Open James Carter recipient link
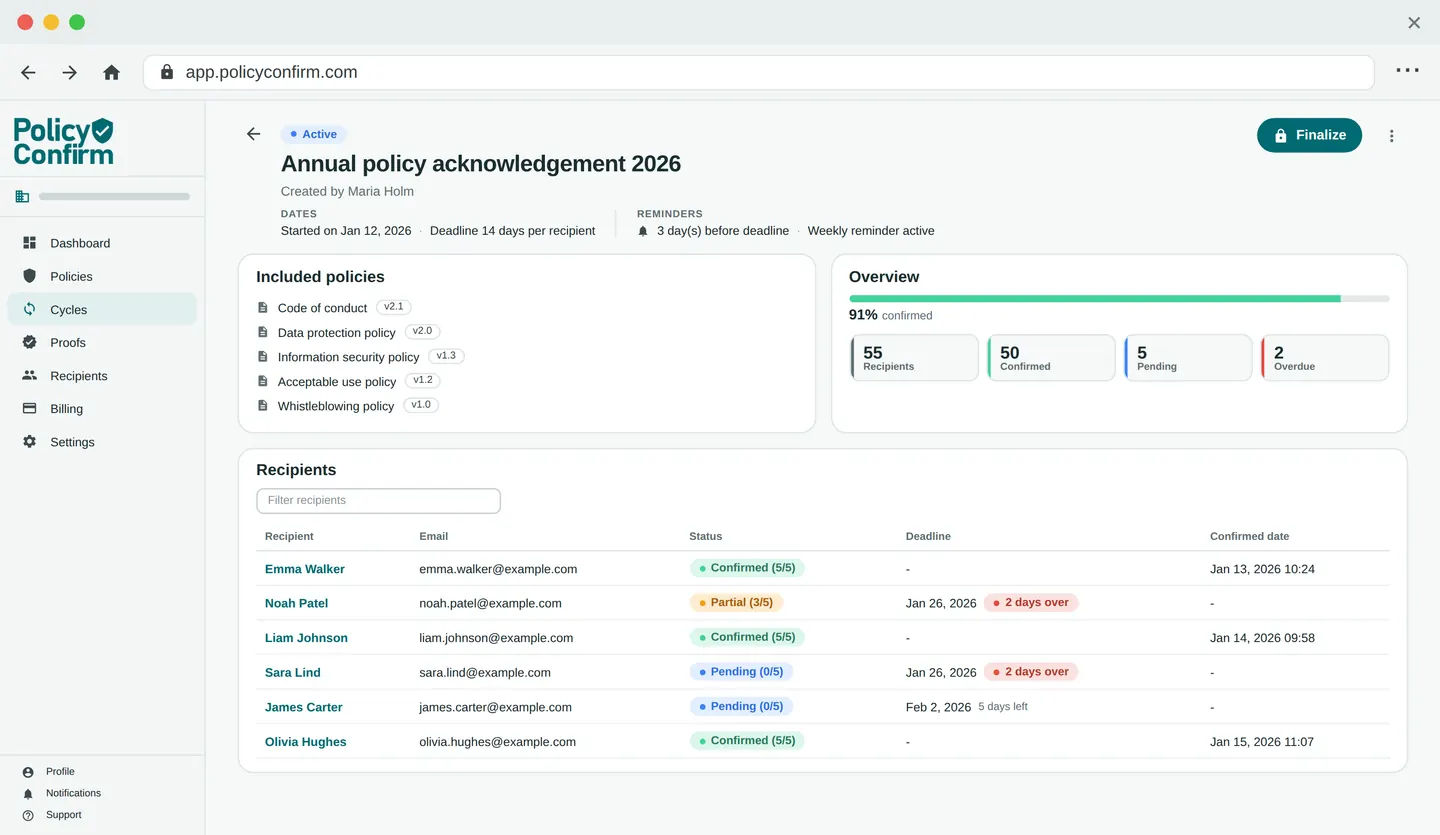1440x835 pixels. point(304,707)
